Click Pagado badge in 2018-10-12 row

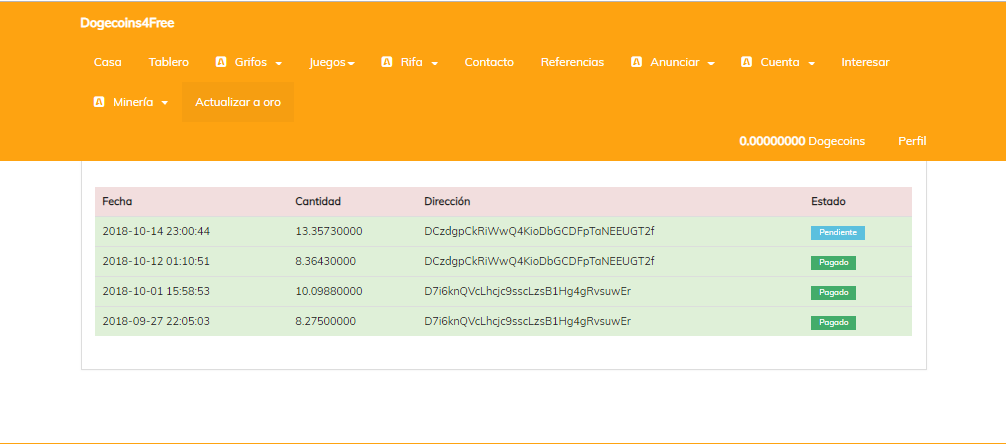coord(833,263)
